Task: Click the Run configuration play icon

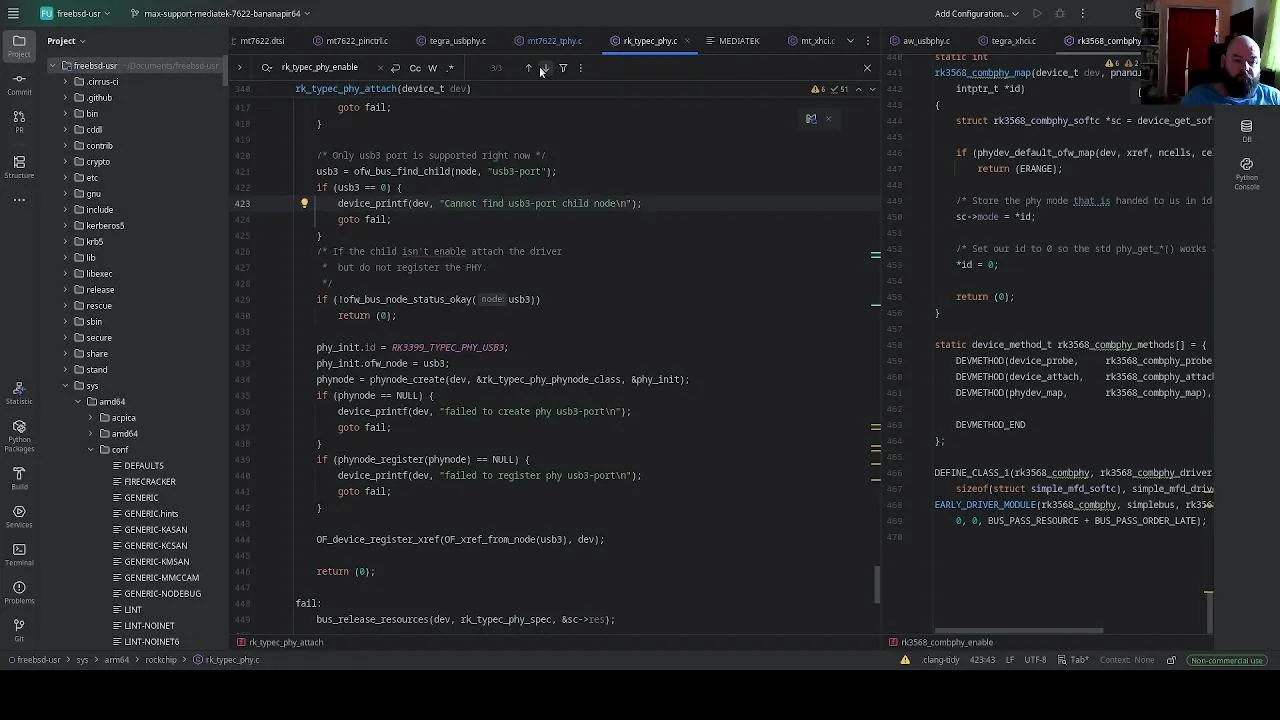Action: click(1037, 14)
